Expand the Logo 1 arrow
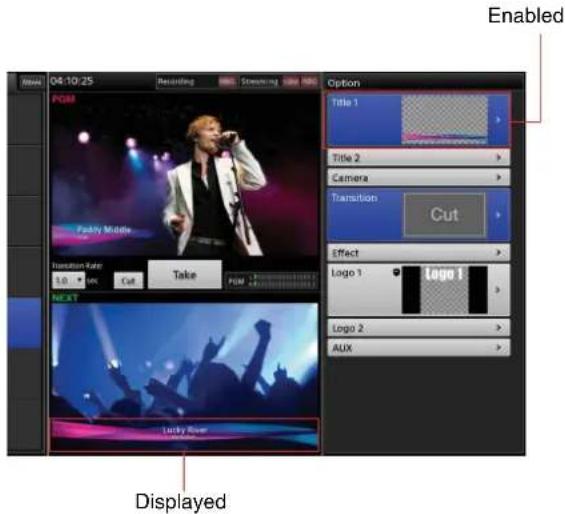The height and width of the screenshot is (514, 565). 498,290
